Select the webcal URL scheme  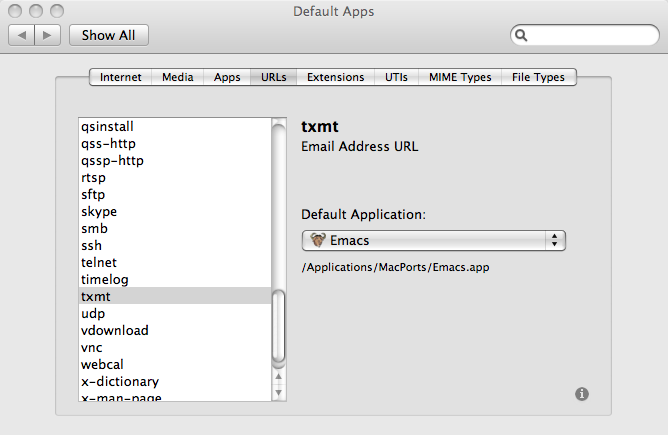tap(102, 364)
